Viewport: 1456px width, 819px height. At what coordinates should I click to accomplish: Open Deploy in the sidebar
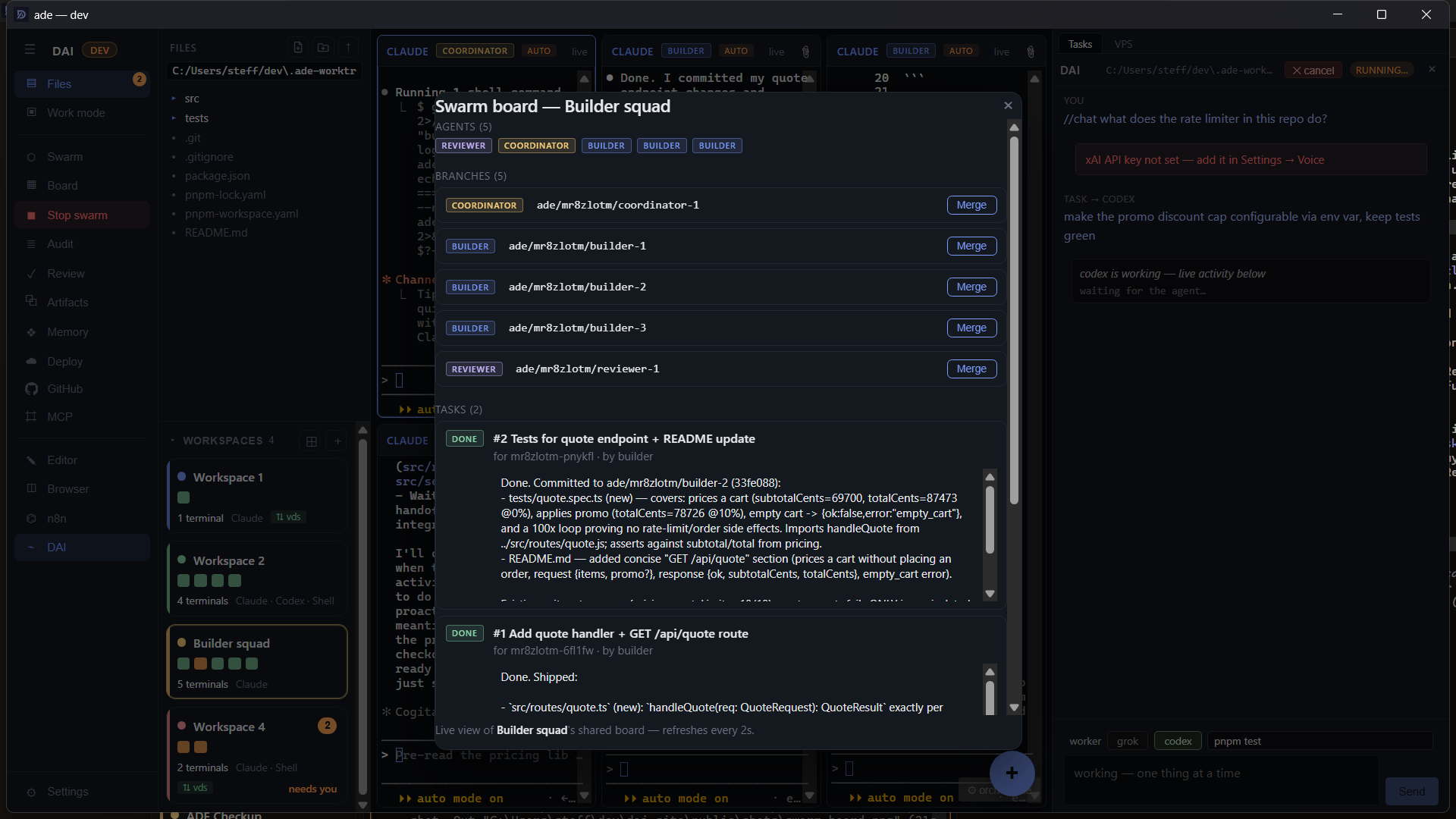[x=82, y=362]
